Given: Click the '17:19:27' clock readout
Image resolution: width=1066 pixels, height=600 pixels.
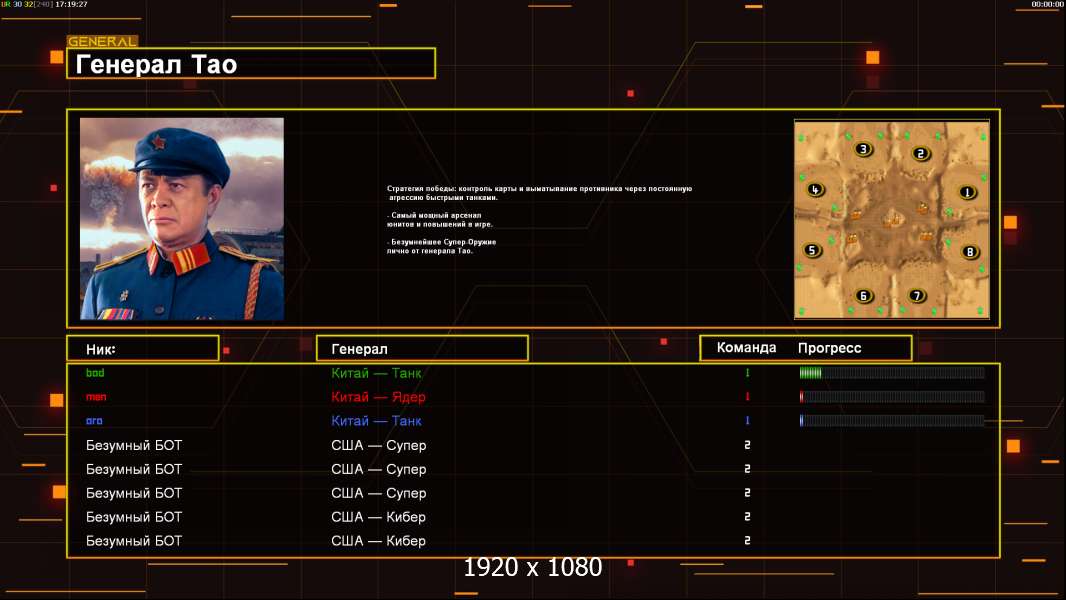Looking at the screenshot, I should tap(71, 4).
